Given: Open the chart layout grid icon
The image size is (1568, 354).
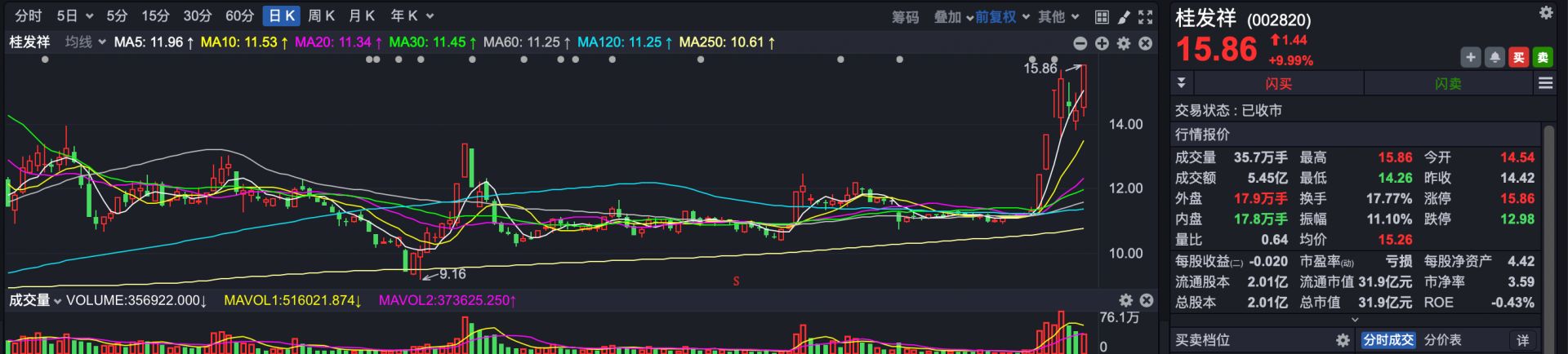Looking at the screenshot, I should coord(1102,16).
